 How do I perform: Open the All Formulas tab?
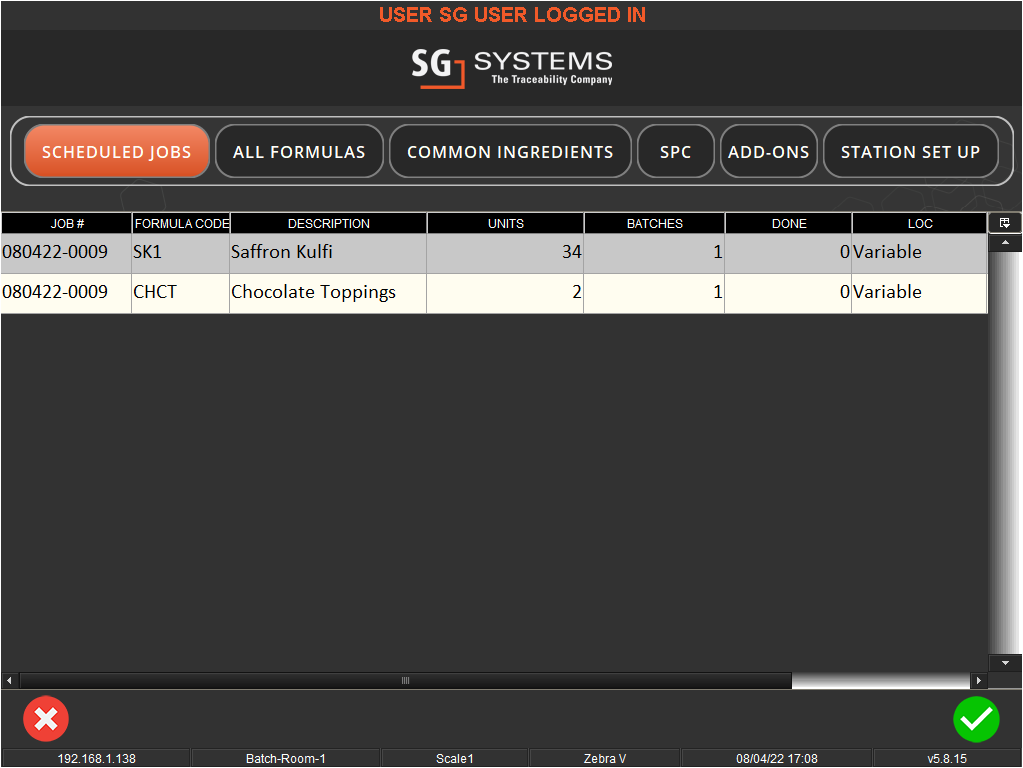click(x=299, y=151)
